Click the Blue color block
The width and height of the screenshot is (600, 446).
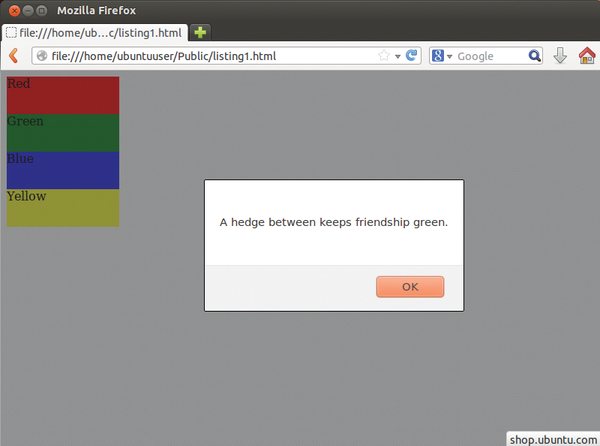[63, 170]
